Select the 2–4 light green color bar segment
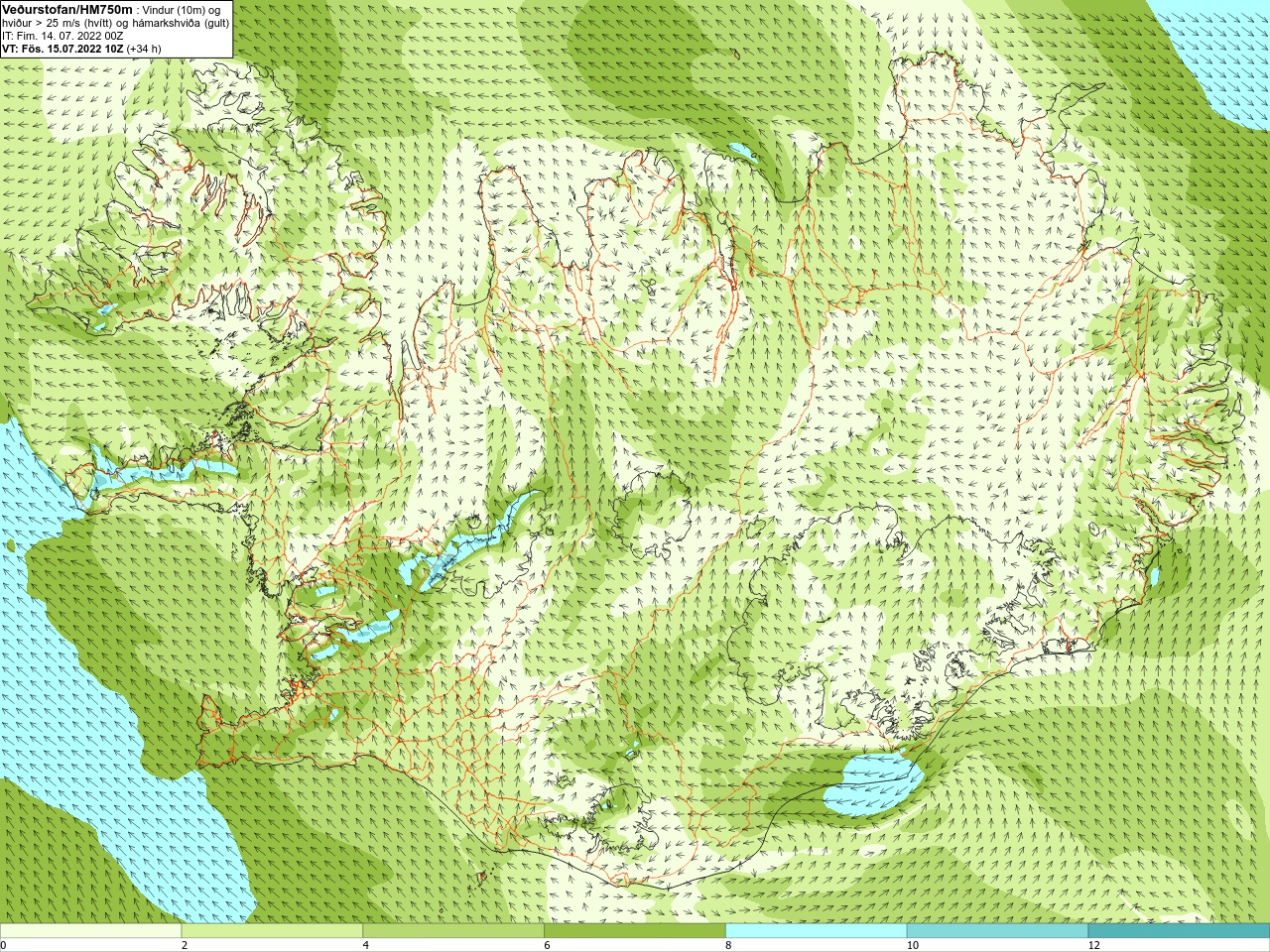1270x952 pixels. pos(272,931)
